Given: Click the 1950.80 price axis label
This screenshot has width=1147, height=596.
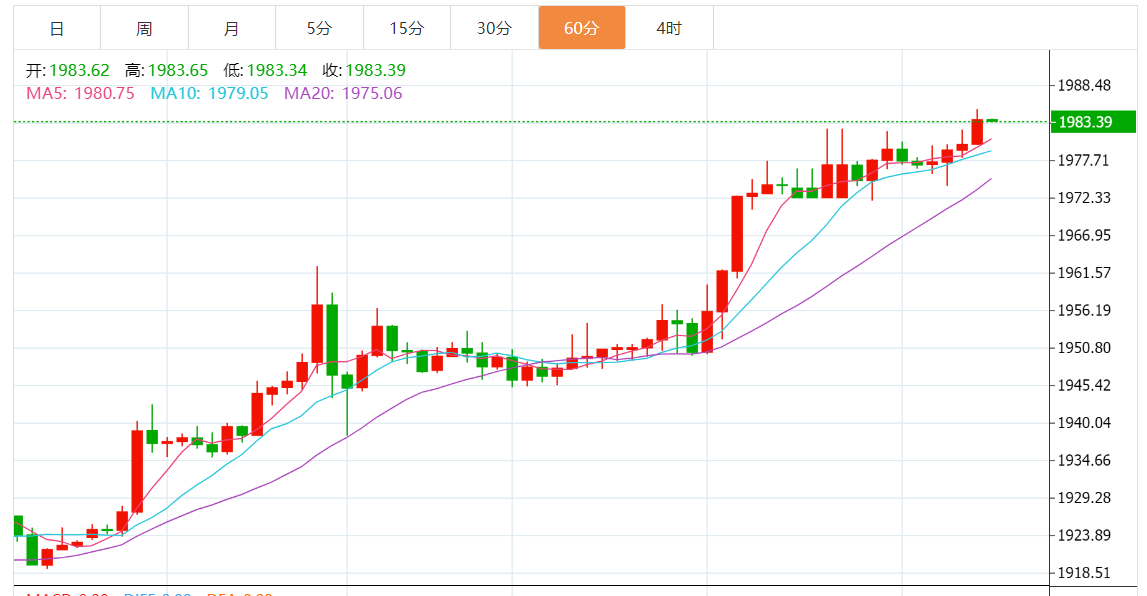Looking at the screenshot, I should [1084, 348].
